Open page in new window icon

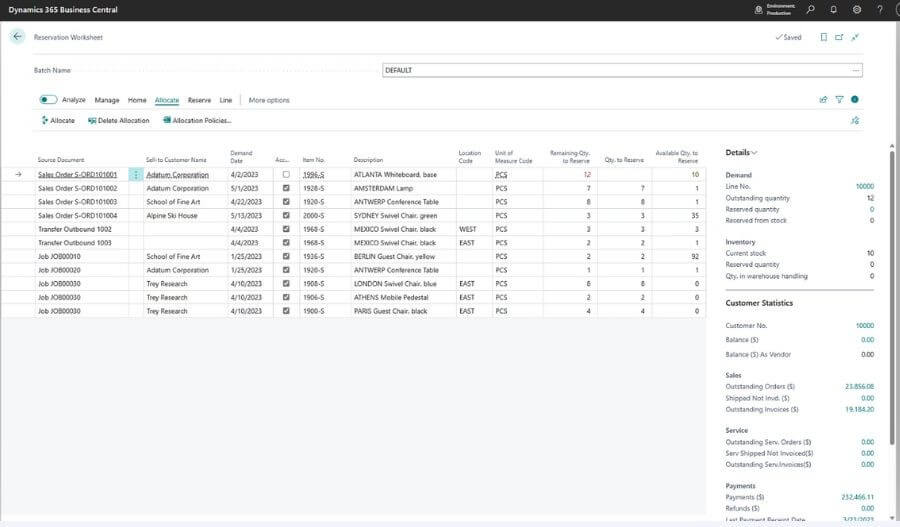839,37
